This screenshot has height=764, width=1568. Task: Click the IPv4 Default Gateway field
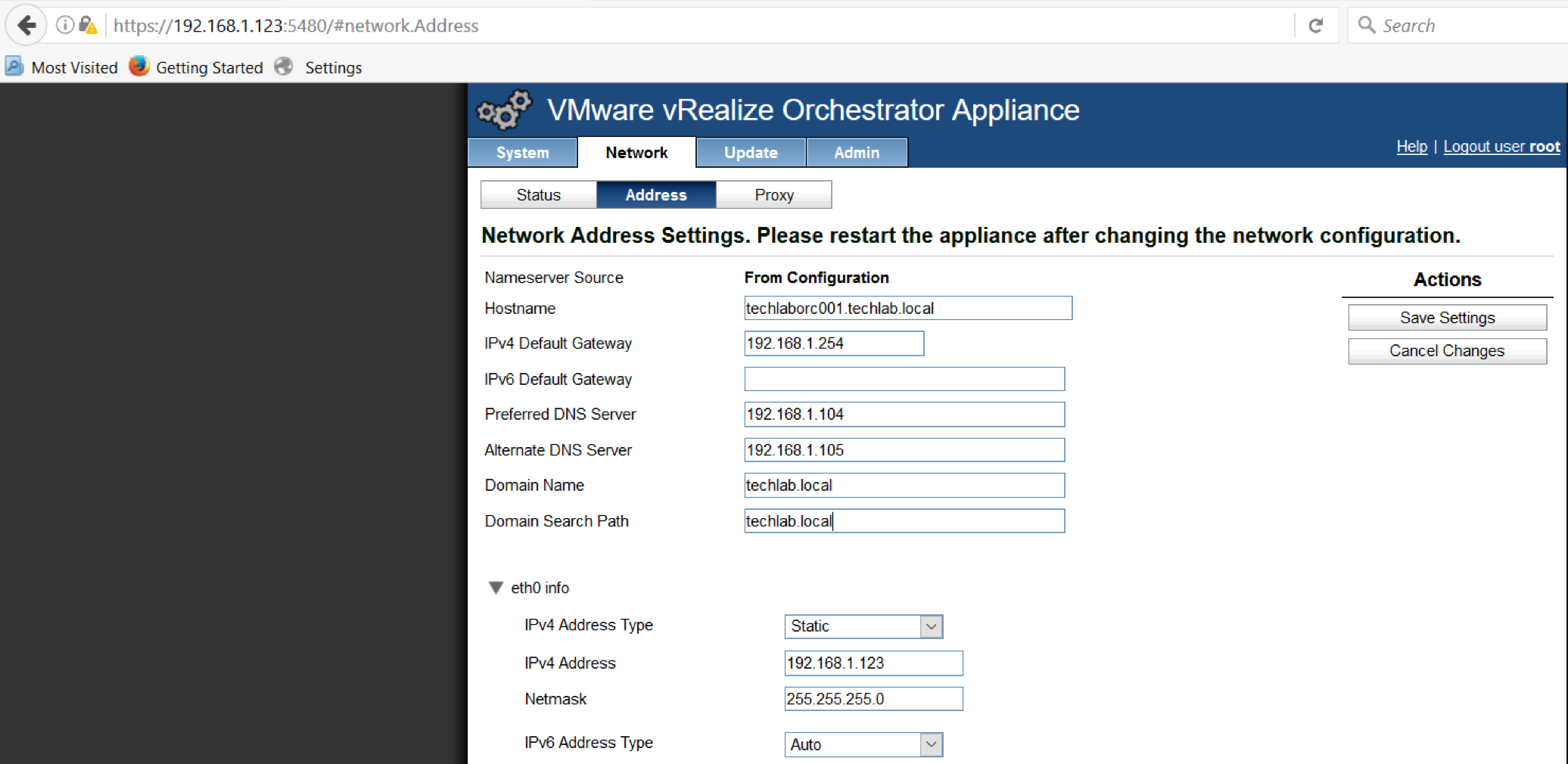[834, 343]
